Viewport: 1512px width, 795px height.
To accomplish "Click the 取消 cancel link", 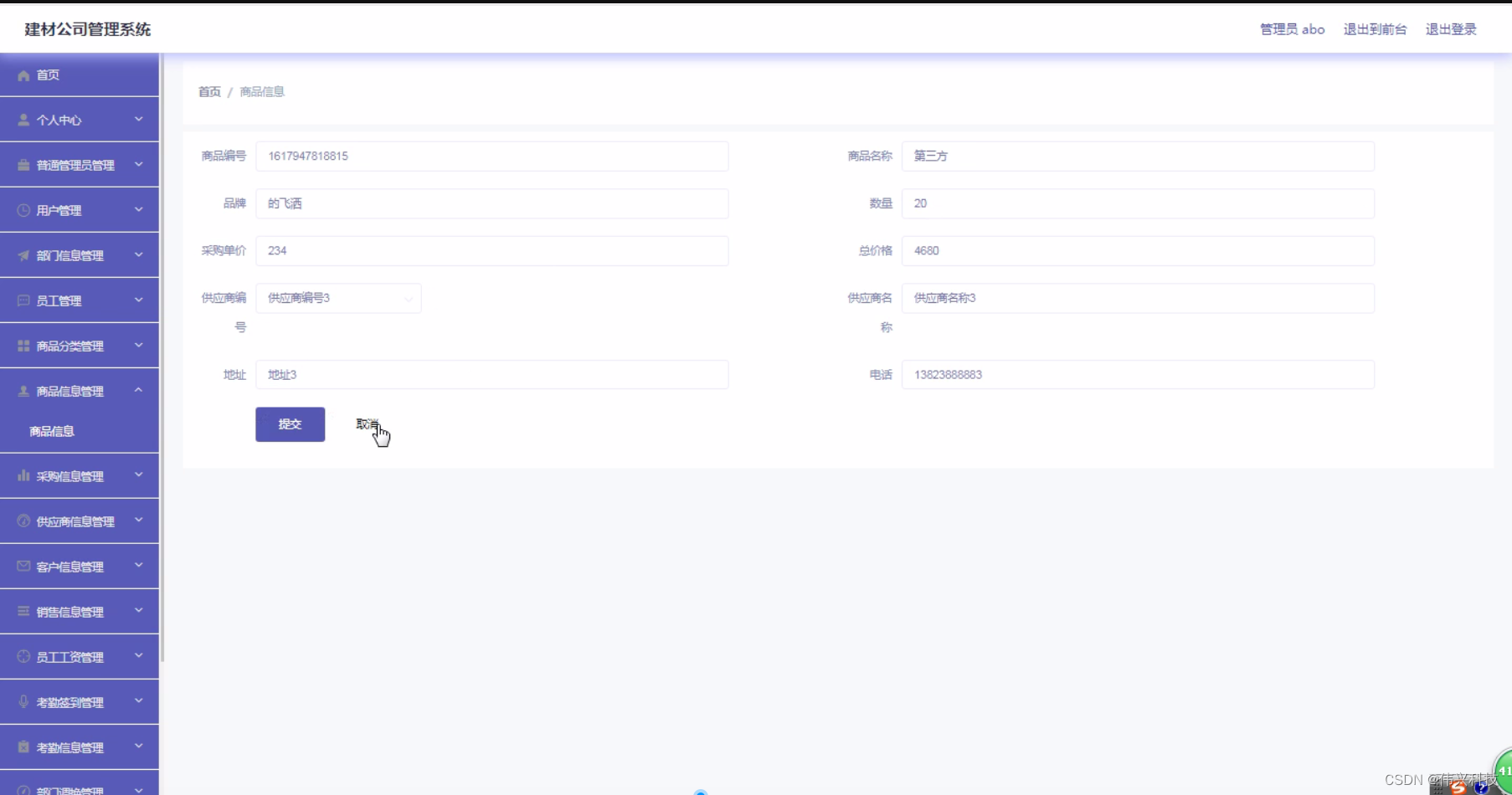I will 366,424.
